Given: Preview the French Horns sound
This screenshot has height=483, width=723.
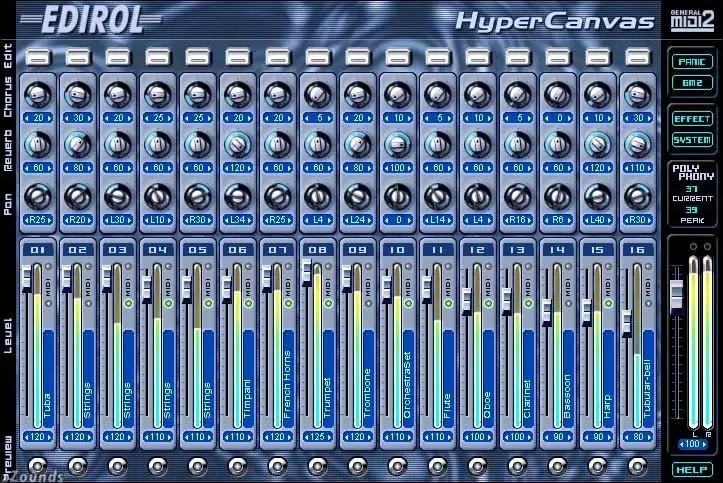Looking at the screenshot, I should [x=278, y=466].
